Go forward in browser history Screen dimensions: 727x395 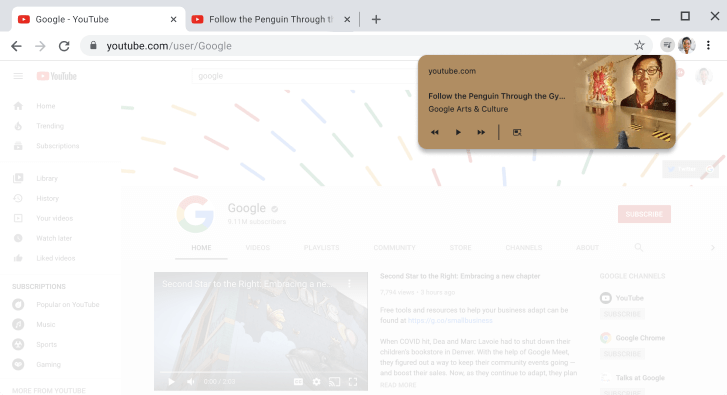click(x=40, y=46)
